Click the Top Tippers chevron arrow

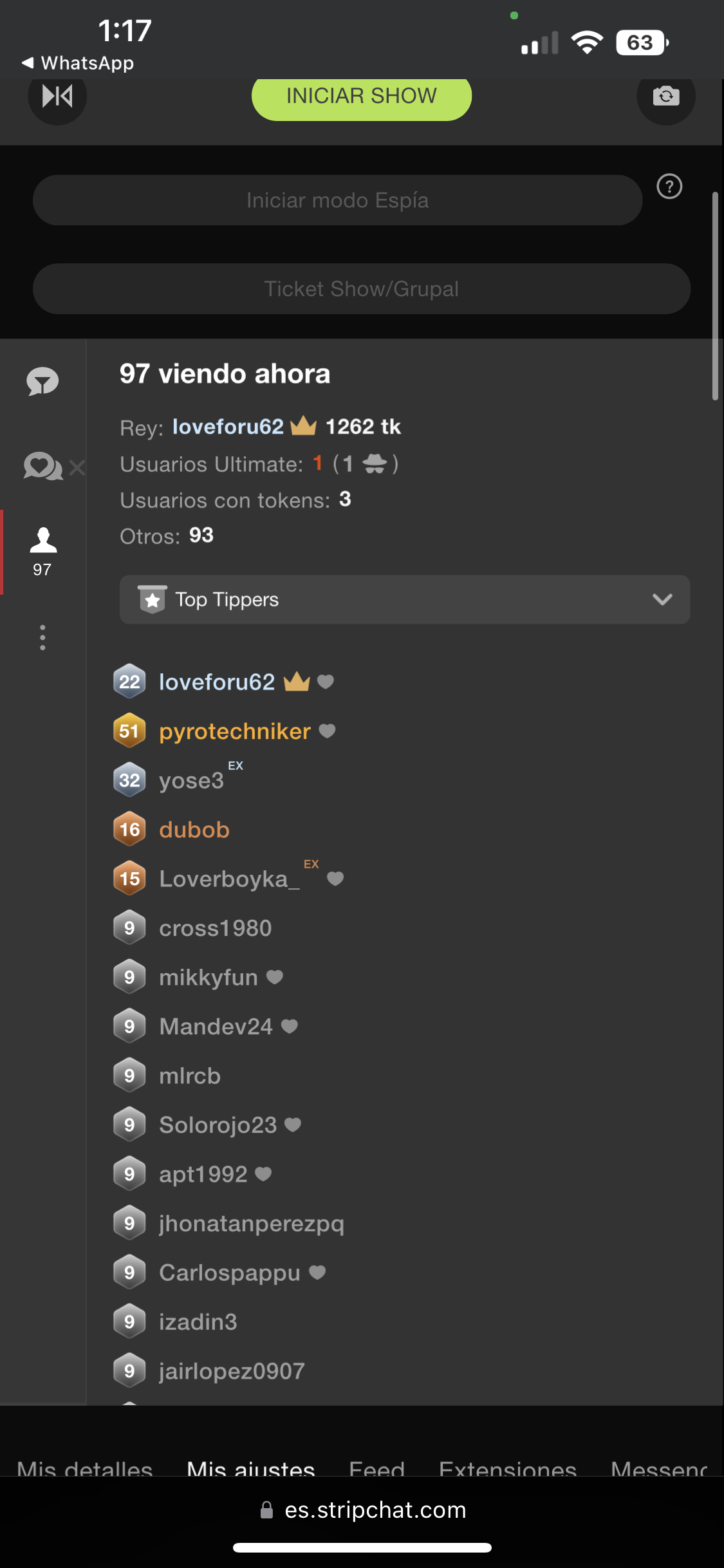pyautogui.click(x=662, y=599)
